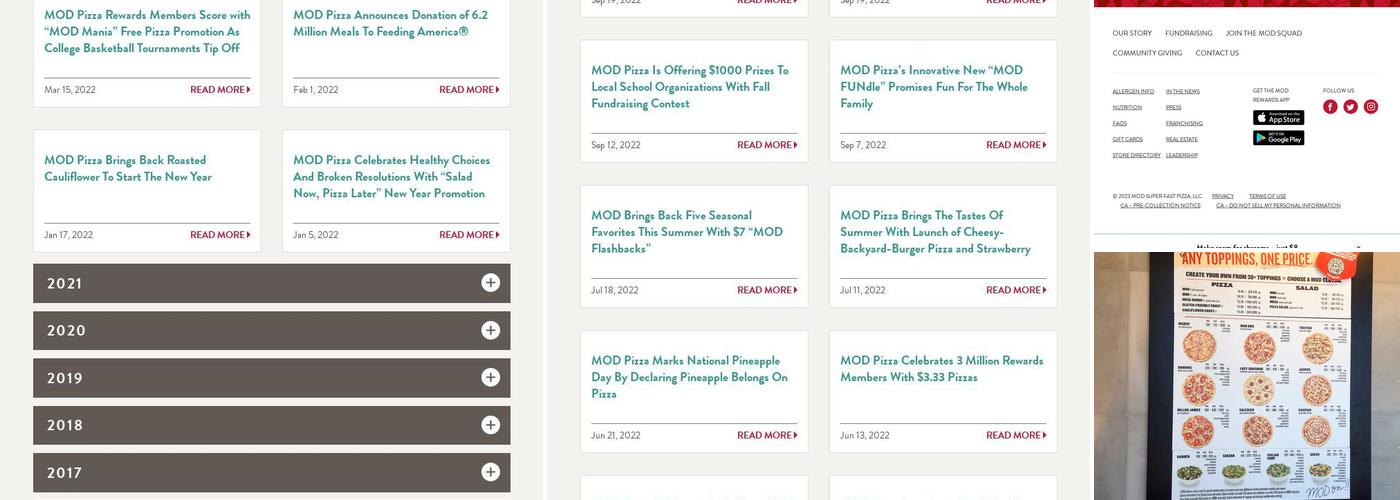Viewport: 1400px width, 500px height.
Task: Open the MOD FUNdle article headline
Action: click(933, 87)
